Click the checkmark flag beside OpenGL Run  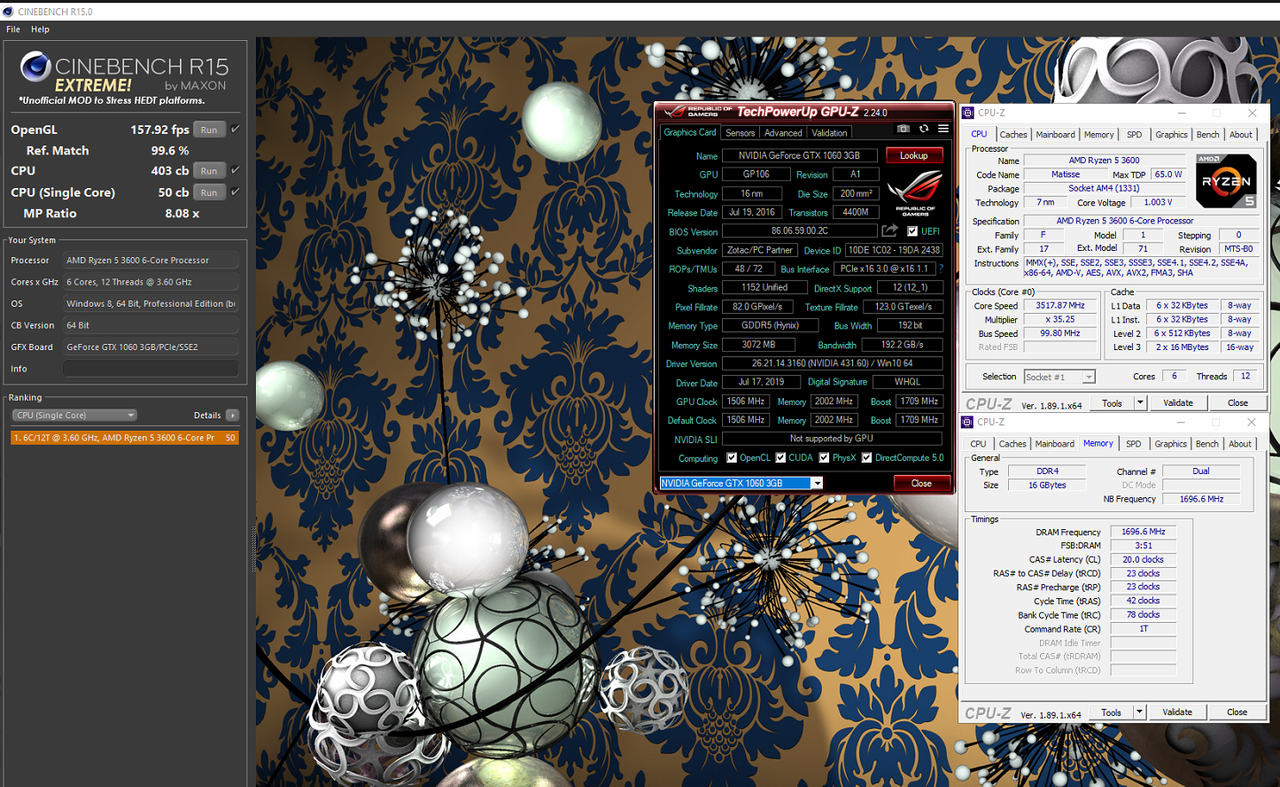point(233,129)
